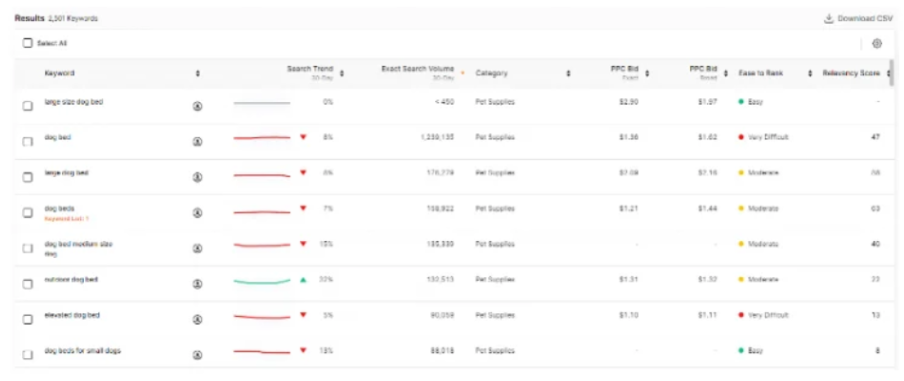This screenshot has height=381, width=904.
Task: Click search volume 1,230,135
Action: [437, 138]
